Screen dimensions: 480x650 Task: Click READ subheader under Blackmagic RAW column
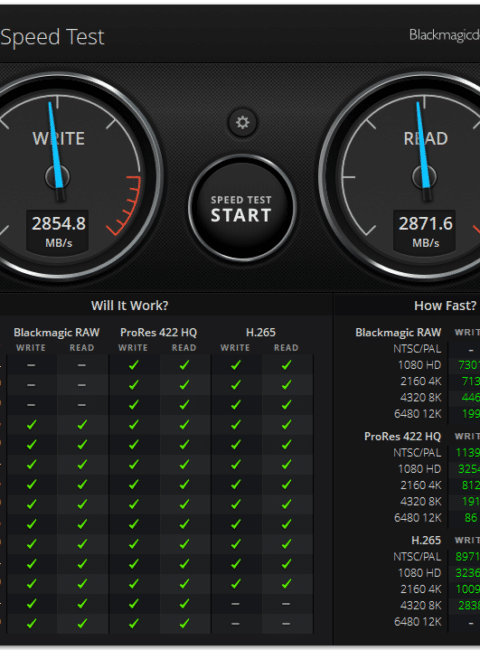pos(82,348)
